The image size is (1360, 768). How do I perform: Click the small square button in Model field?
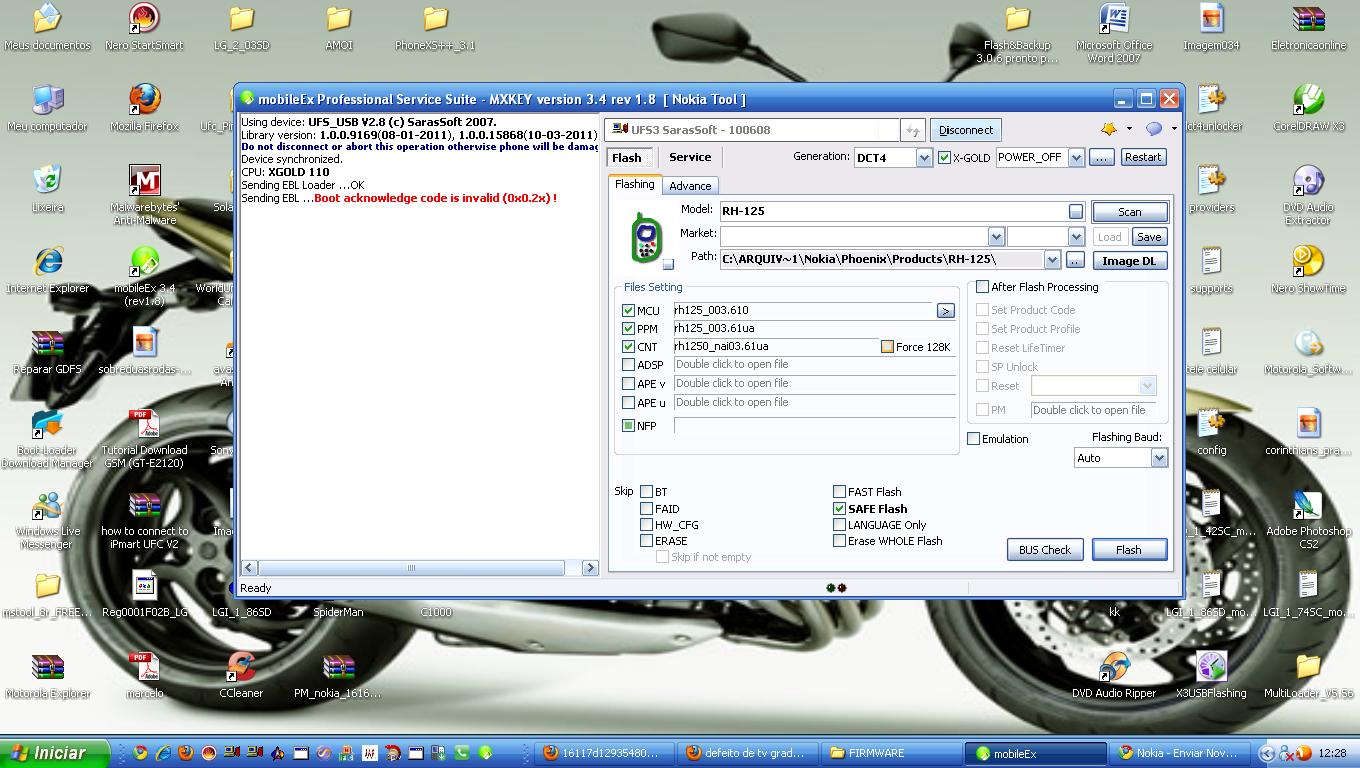[x=1075, y=211]
